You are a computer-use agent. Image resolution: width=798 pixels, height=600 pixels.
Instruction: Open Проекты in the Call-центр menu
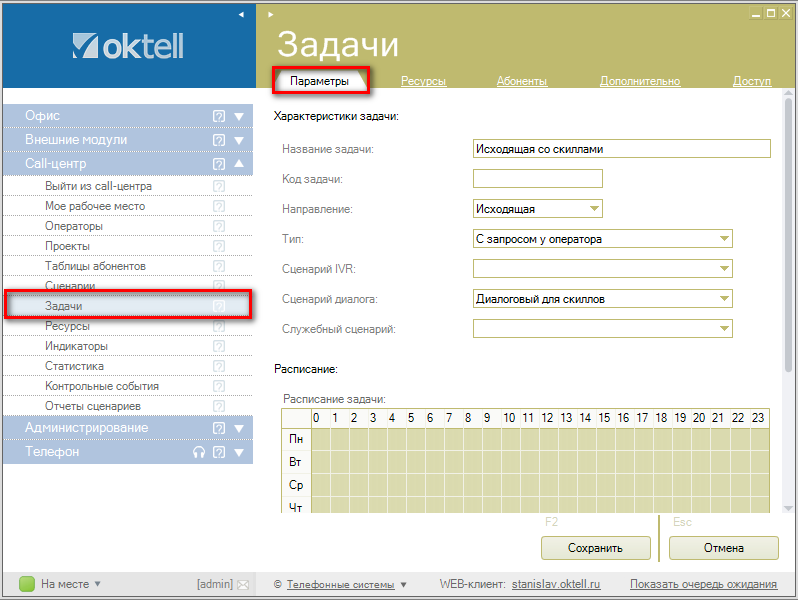point(68,246)
